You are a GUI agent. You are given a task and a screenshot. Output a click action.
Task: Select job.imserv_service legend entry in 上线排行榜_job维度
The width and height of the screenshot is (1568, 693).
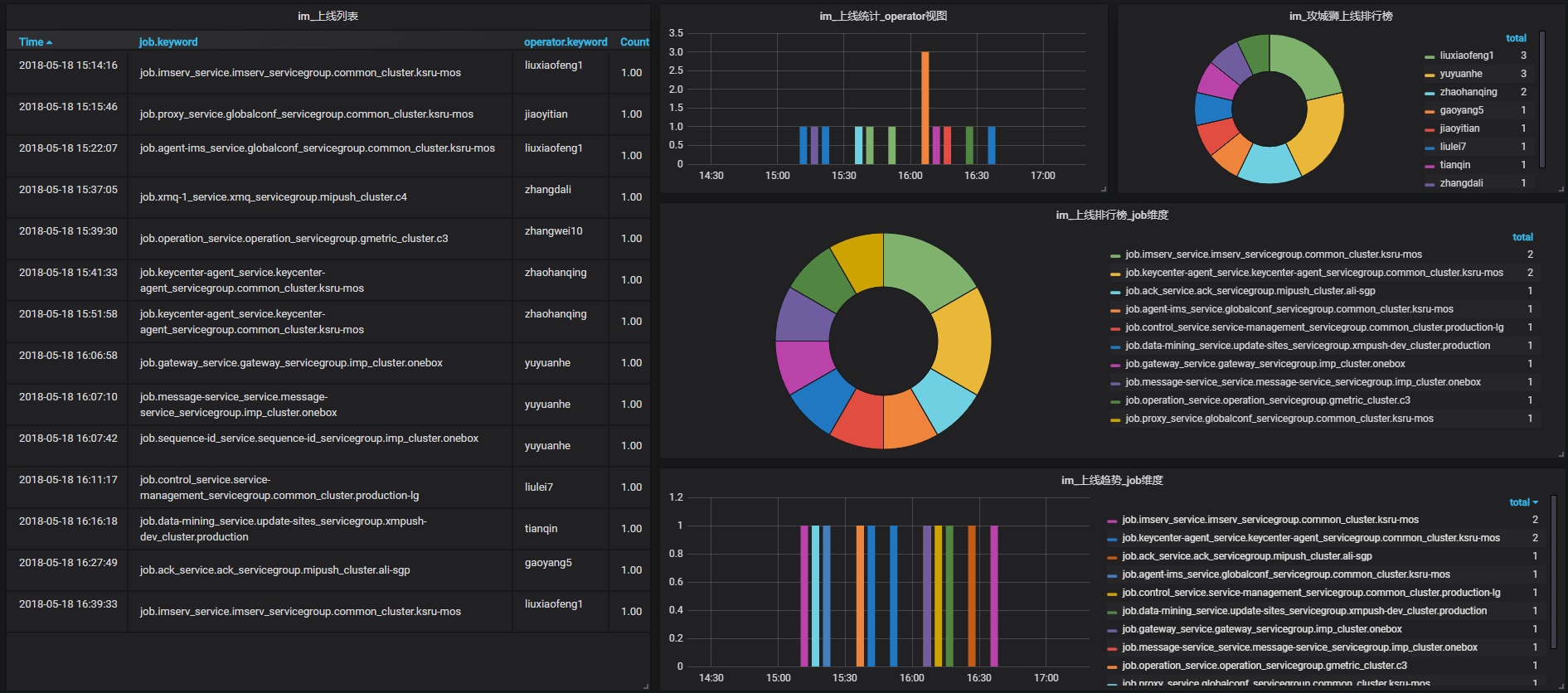coord(1273,254)
